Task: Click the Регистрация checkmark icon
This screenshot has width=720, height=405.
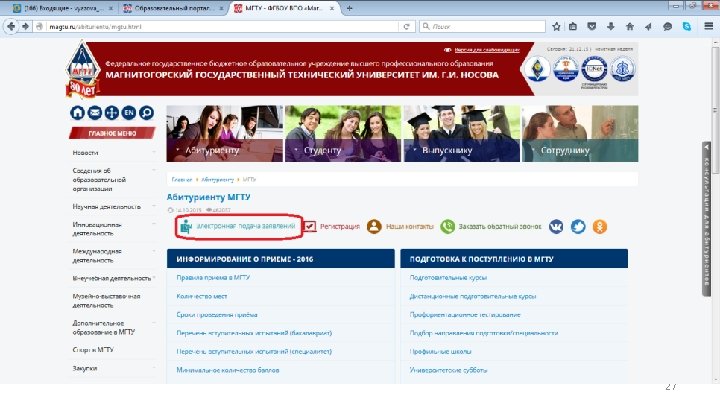Action: tap(310, 226)
